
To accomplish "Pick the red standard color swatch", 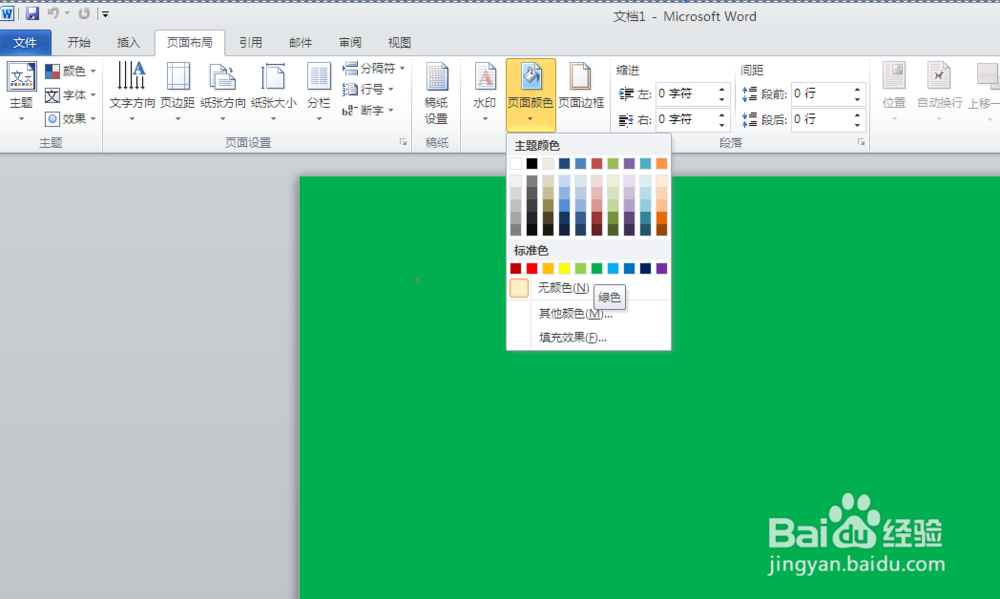I will click(532, 269).
